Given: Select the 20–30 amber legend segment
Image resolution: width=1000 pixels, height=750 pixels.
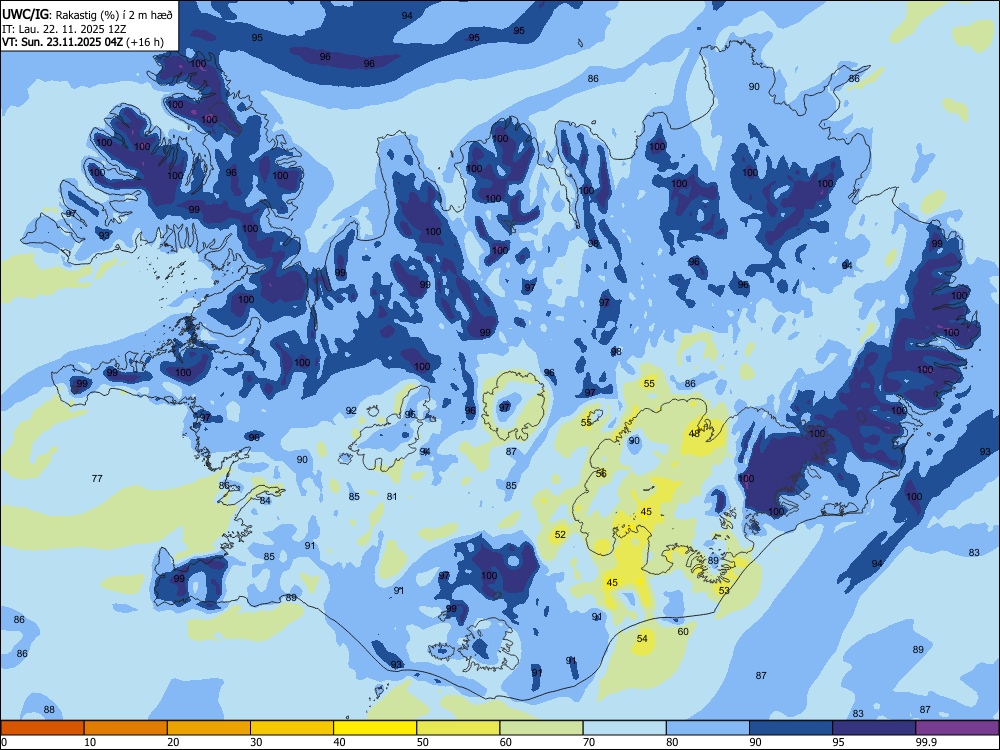Looking at the screenshot, I should tap(209, 728).
